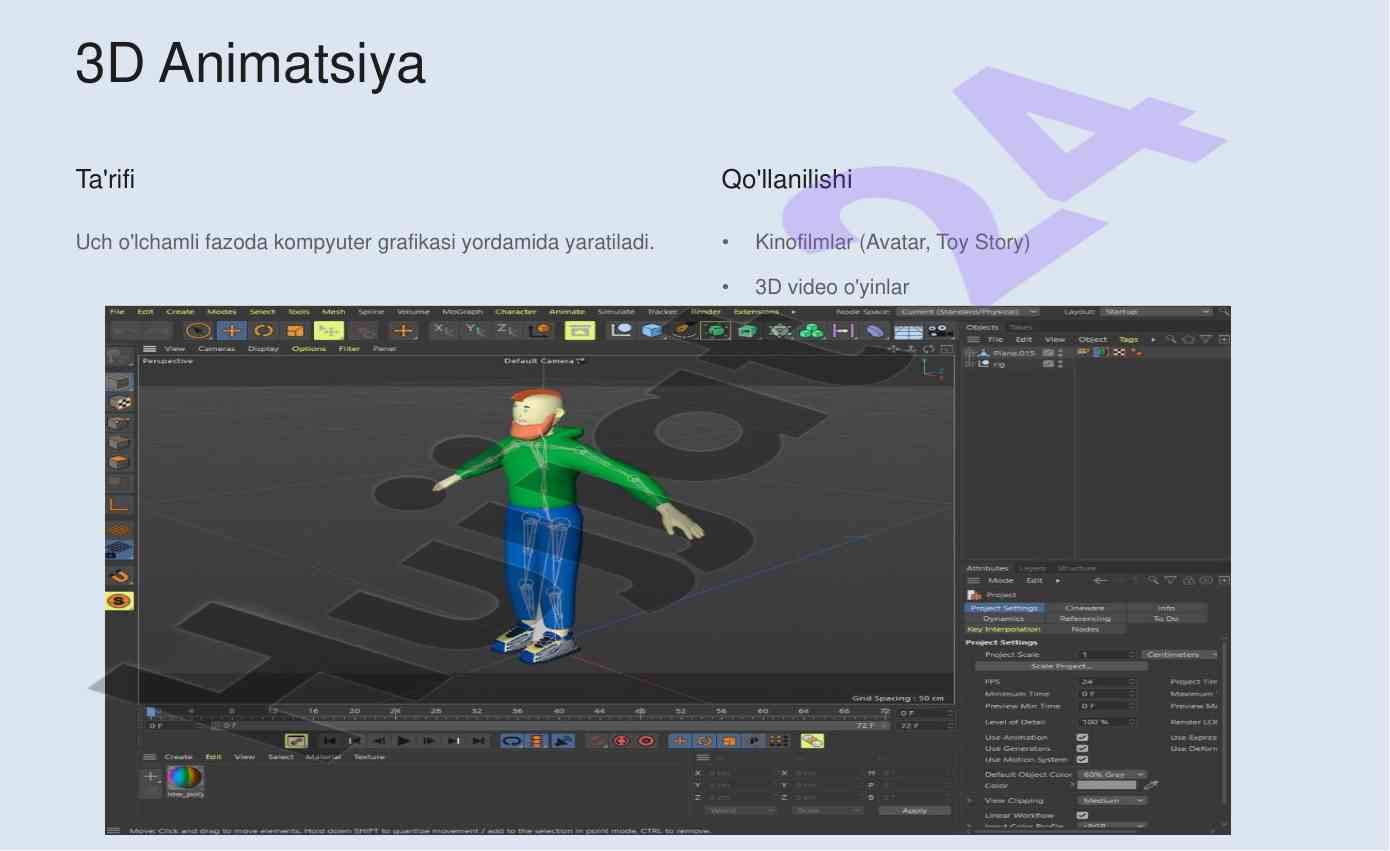Open the Layout Startup dropdown
1390x851 pixels.
[x=1155, y=312]
